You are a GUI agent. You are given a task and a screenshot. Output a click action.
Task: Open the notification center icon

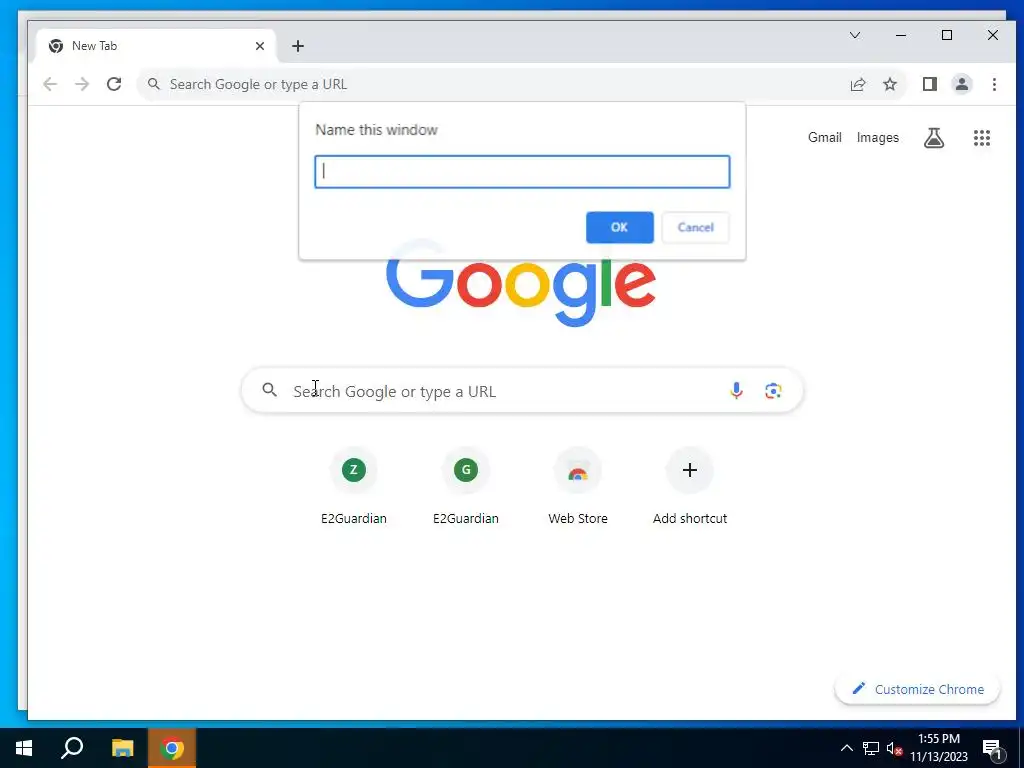tap(992, 749)
